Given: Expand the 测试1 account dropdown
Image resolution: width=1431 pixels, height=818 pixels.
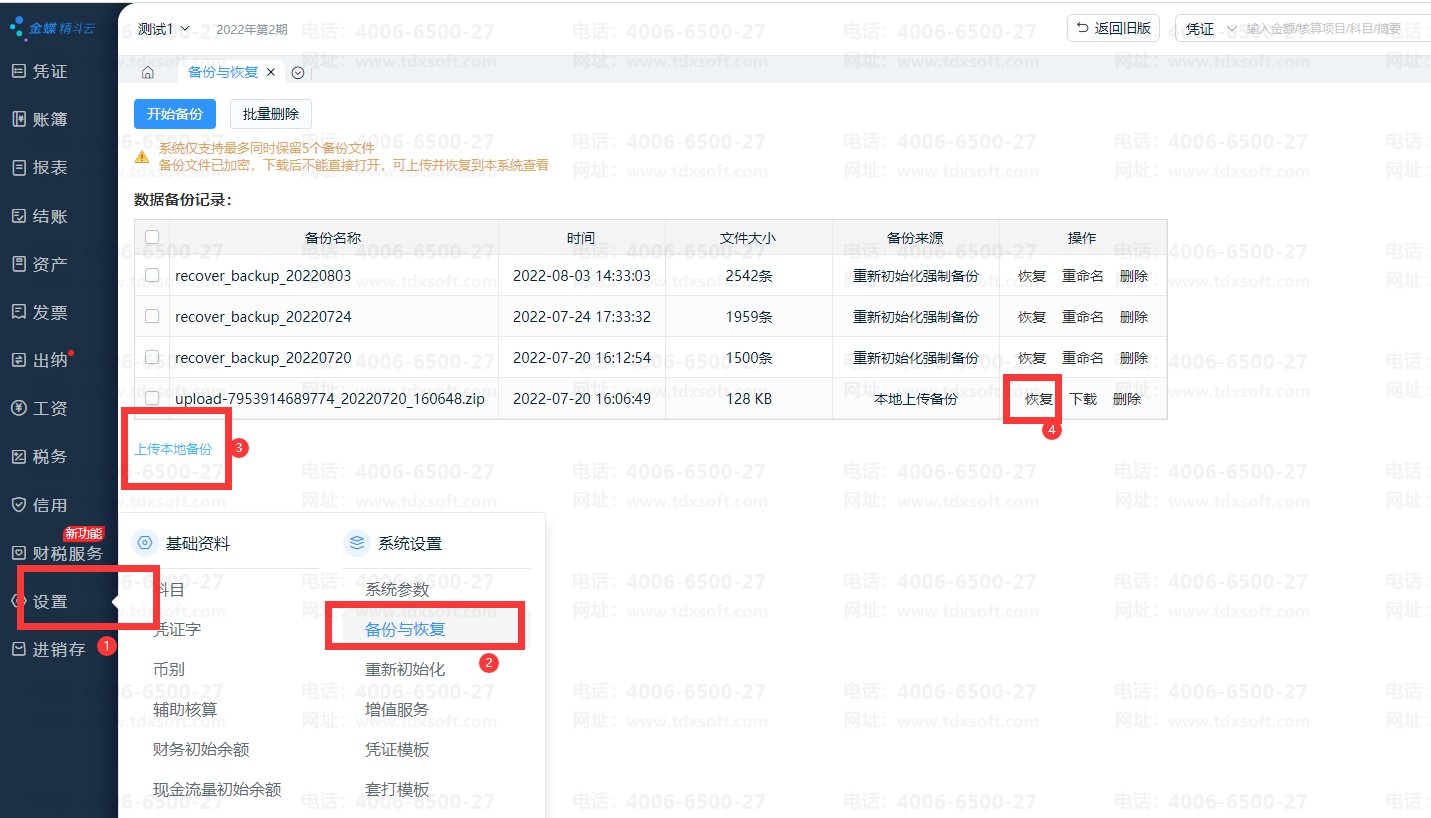Looking at the screenshot, I should (164, 28).
